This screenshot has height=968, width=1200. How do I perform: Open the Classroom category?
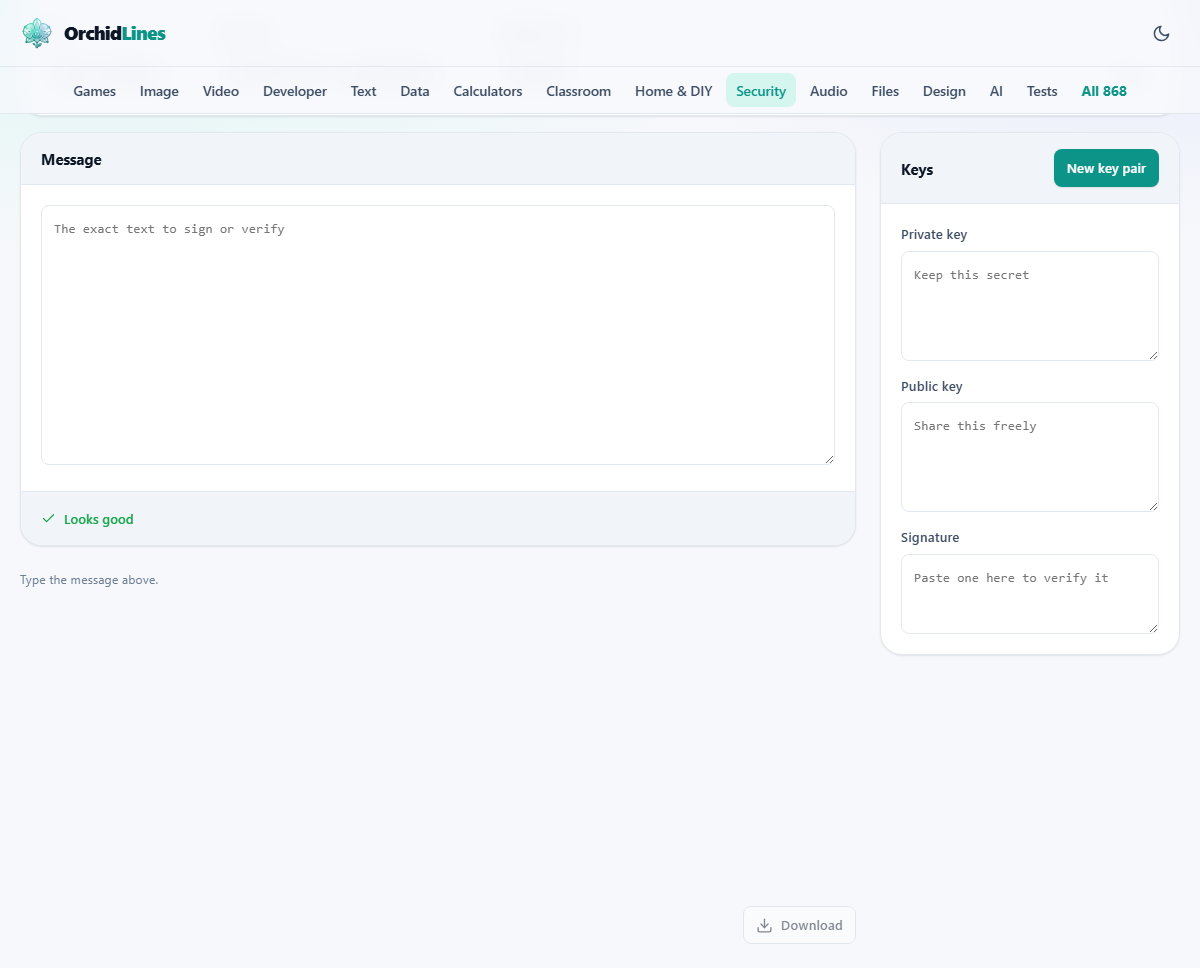click(x=578, y=91)
